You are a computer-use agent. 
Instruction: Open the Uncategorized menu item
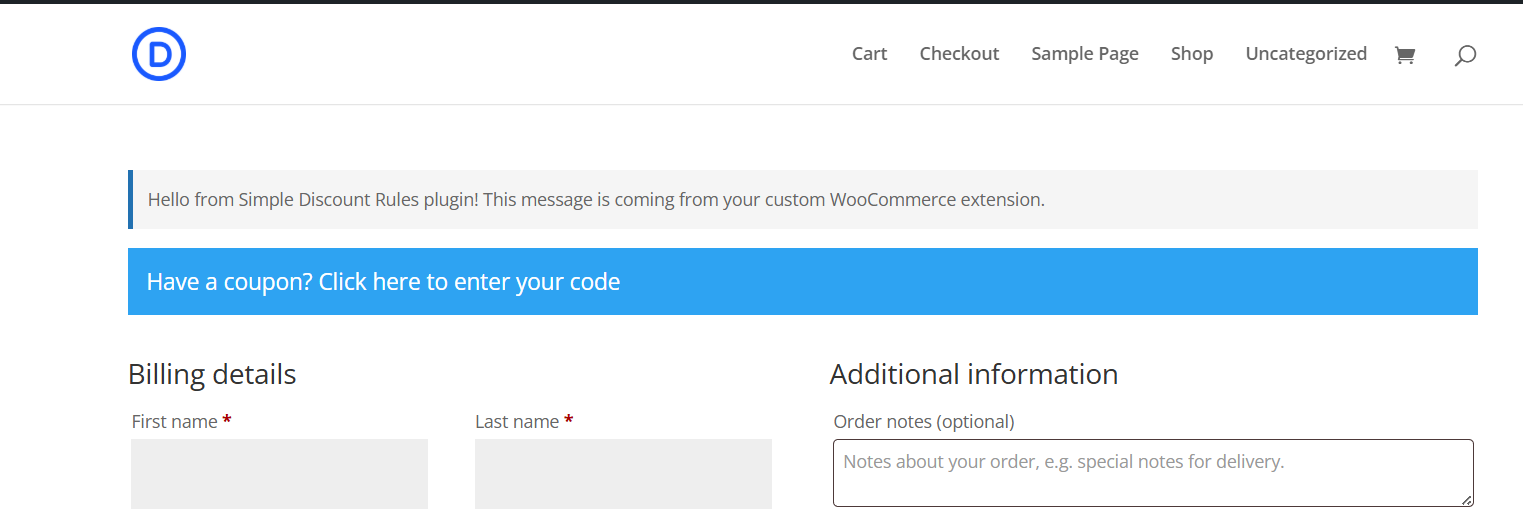pyautogui.click(x=1306, y=54)
